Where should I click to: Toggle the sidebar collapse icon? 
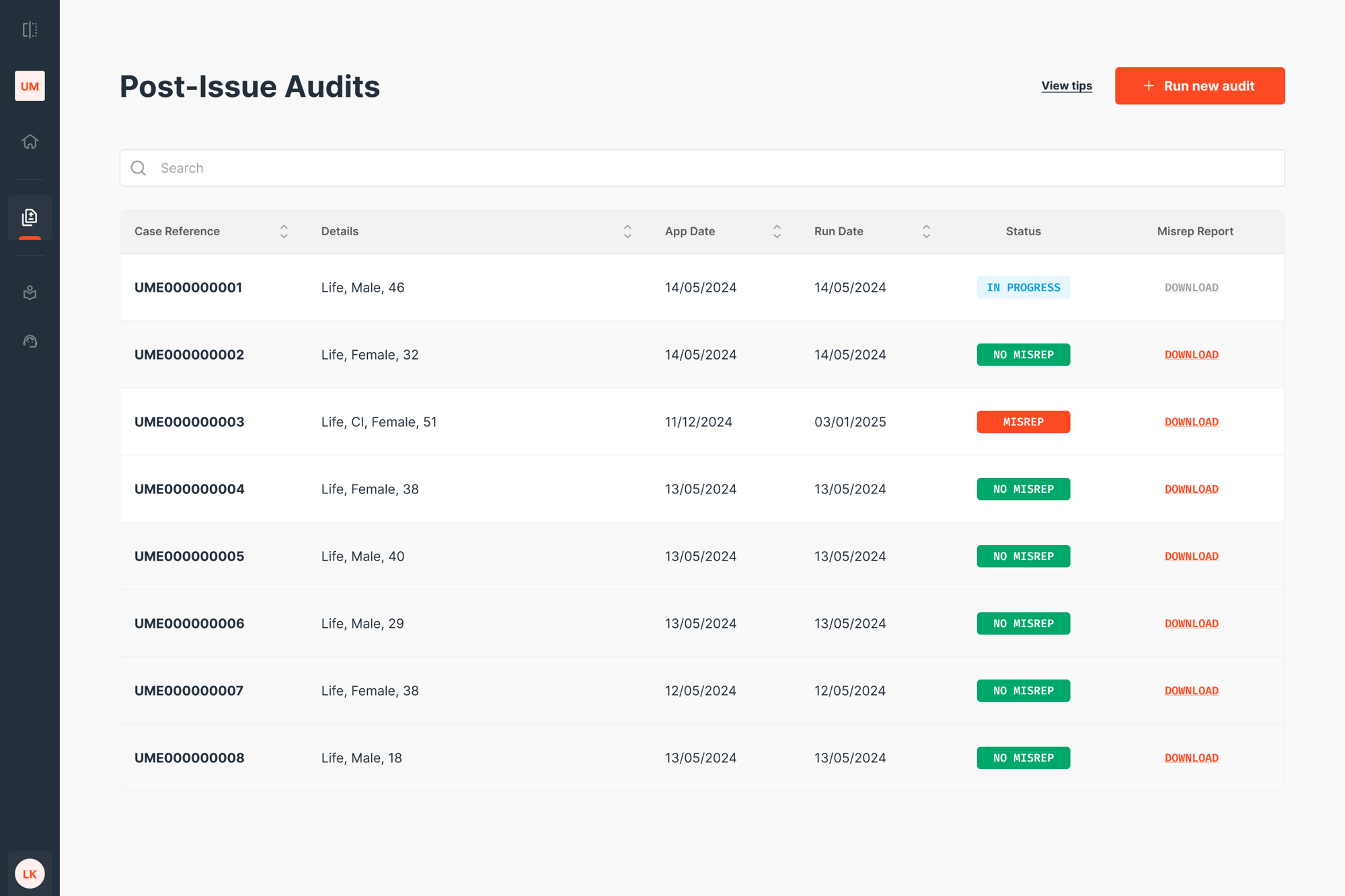[30, 30]
